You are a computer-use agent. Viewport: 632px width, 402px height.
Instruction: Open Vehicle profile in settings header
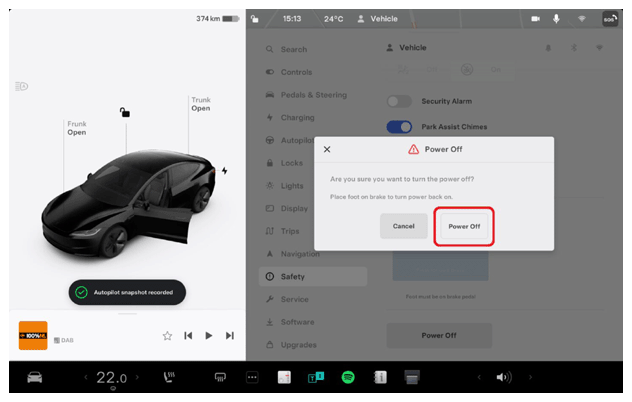pyautogui.click(x=406, y=48)
